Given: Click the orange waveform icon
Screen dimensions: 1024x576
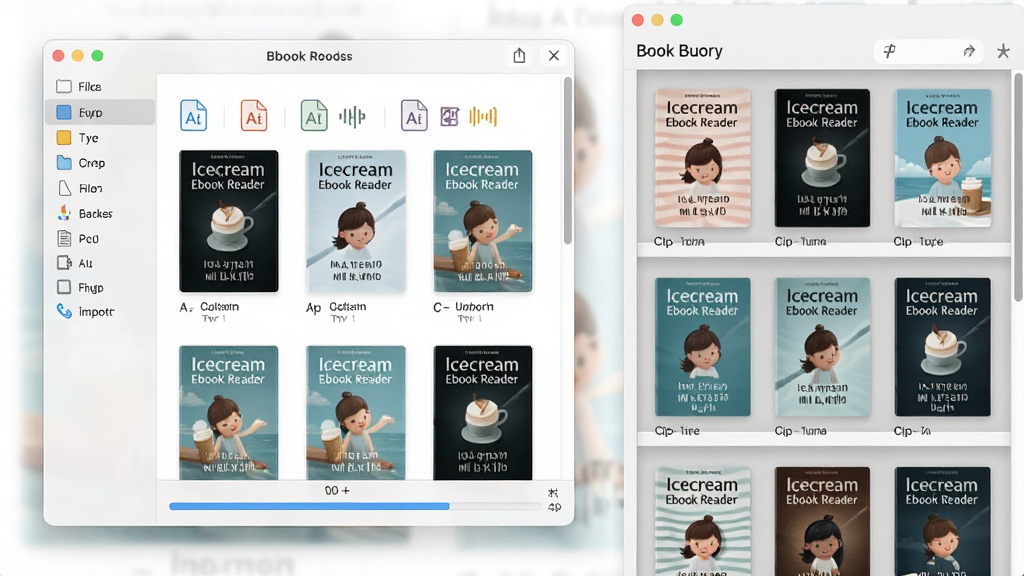Looking at the screenshot, I should click(483, 117).
